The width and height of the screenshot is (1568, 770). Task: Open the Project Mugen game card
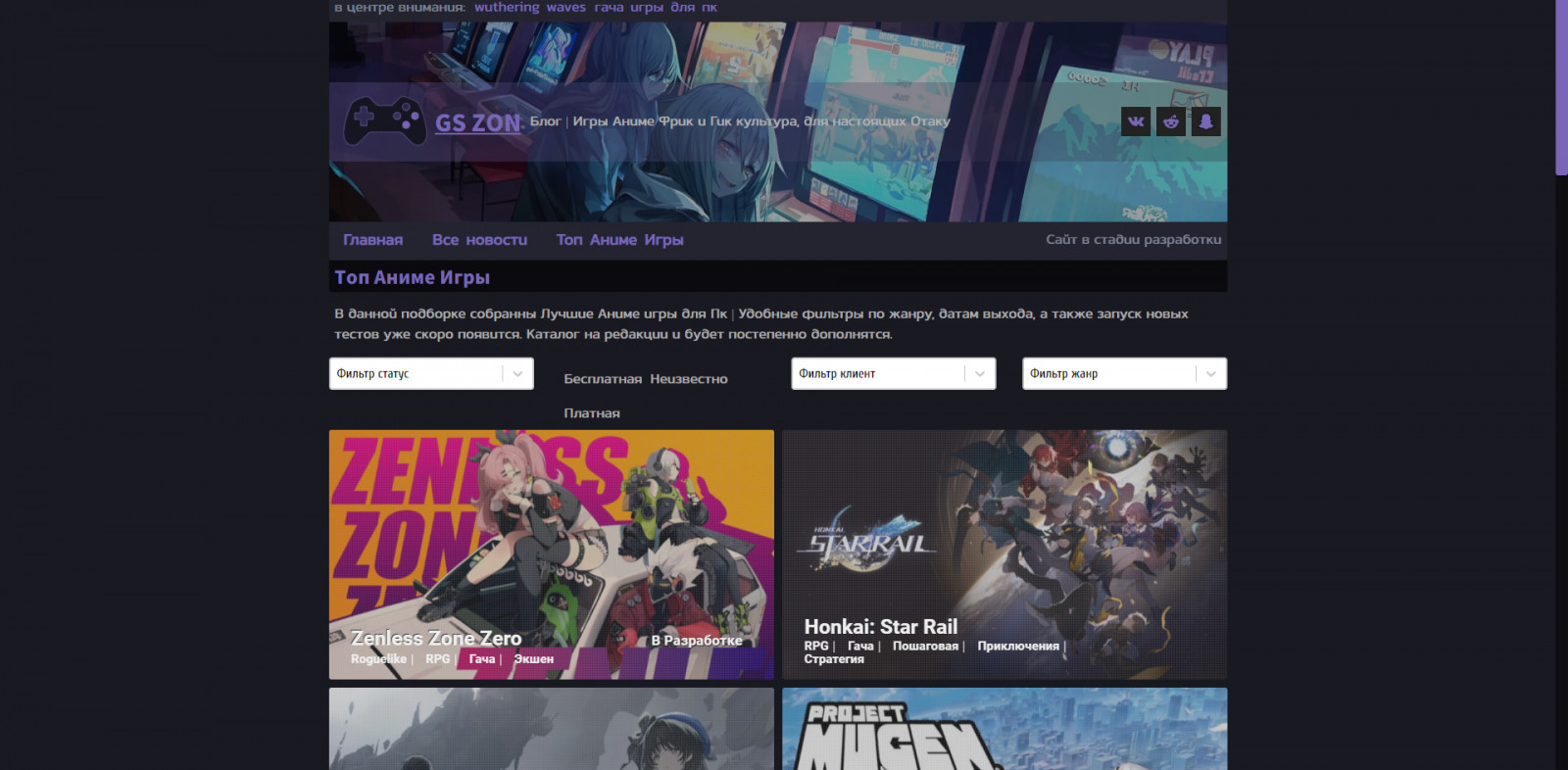tap(1004, 729)
